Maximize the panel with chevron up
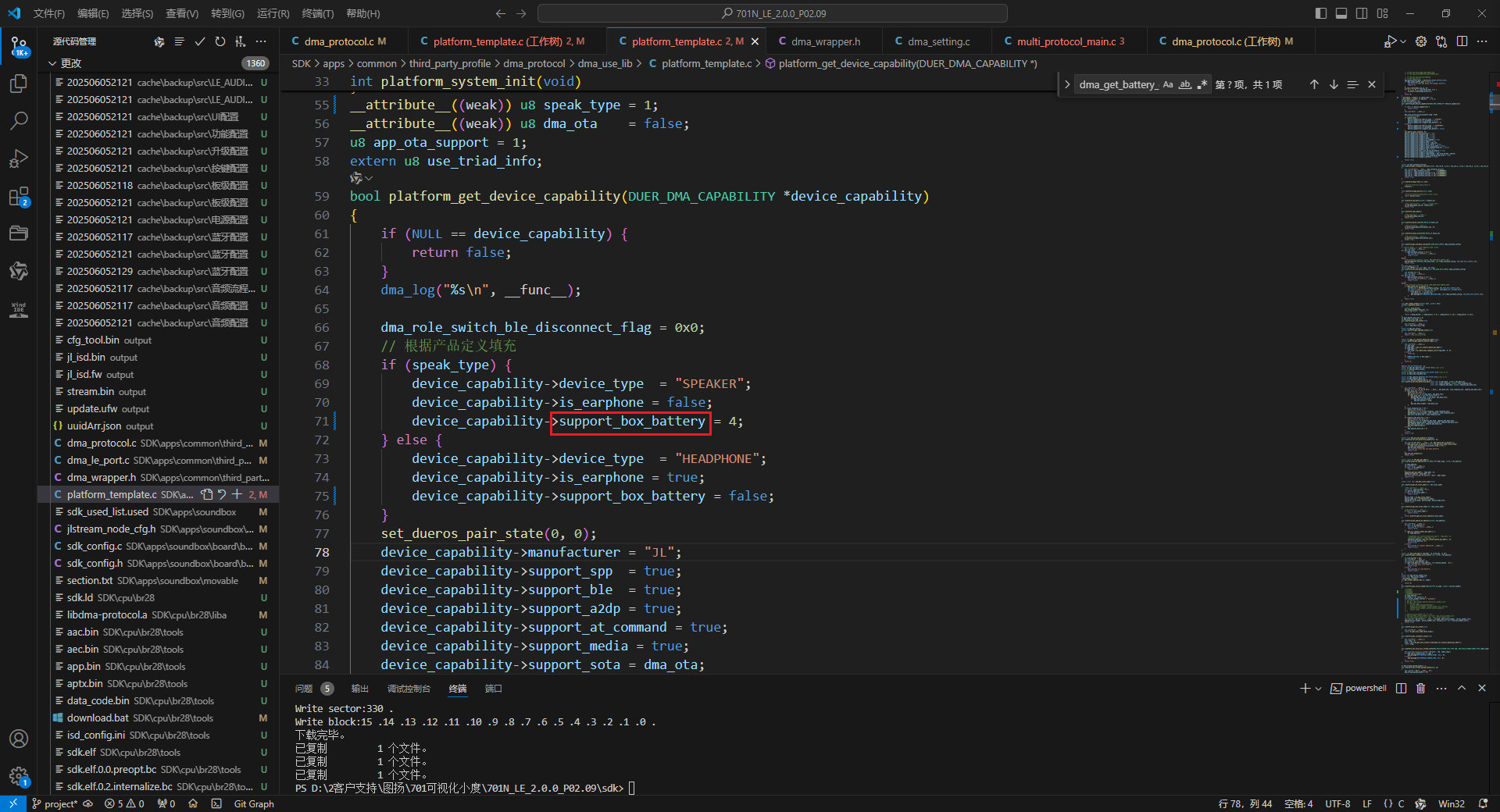Viewport: 1500px width, 812px height. coord(1462,688)
